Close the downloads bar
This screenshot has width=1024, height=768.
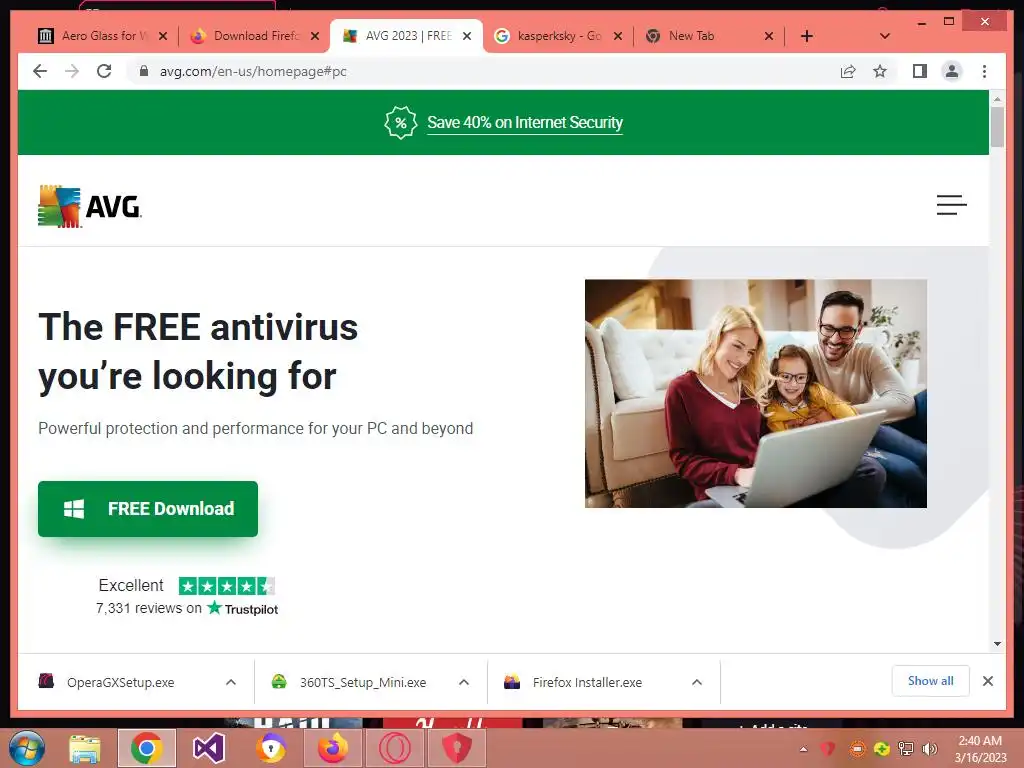(x=987, y=681)
